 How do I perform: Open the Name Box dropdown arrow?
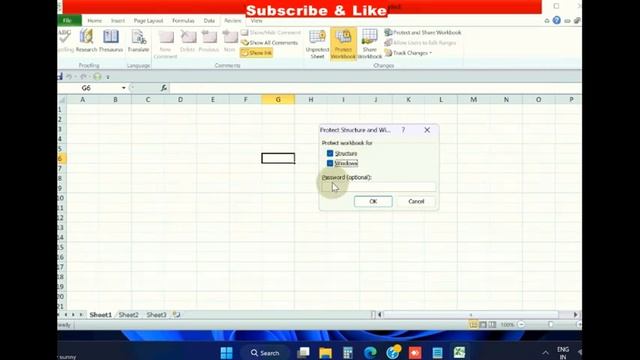pyautogui.click(x=123, y=88)
